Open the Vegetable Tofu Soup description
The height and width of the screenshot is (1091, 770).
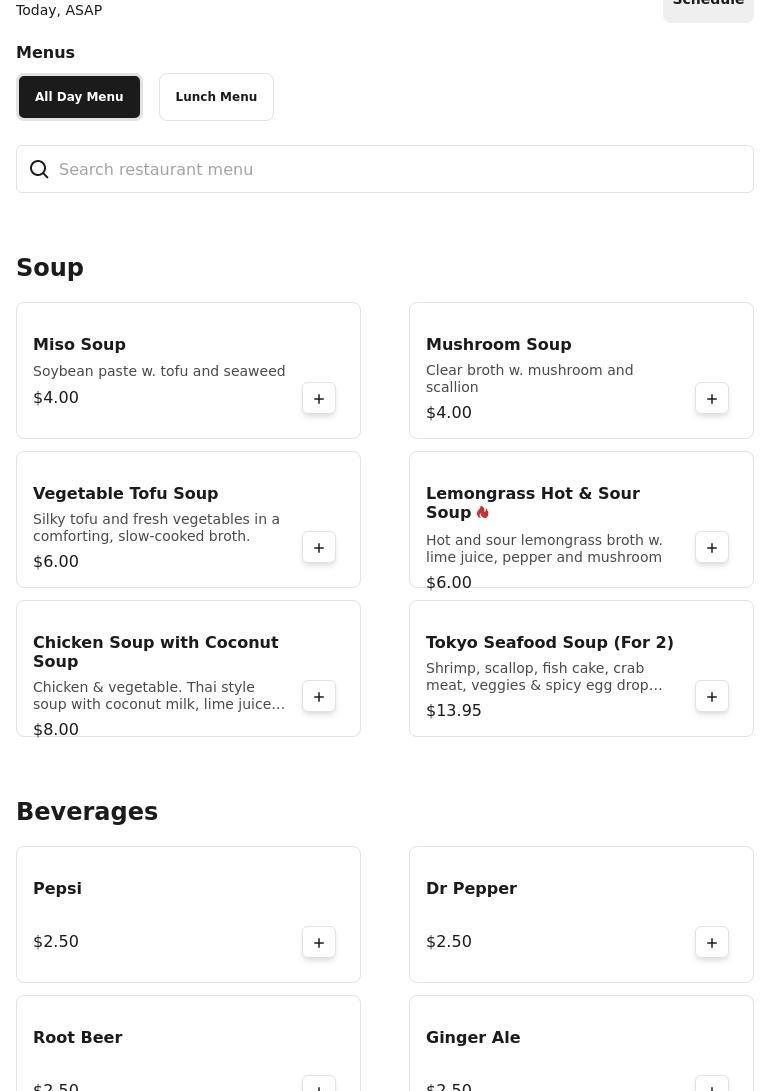(157, 528)
